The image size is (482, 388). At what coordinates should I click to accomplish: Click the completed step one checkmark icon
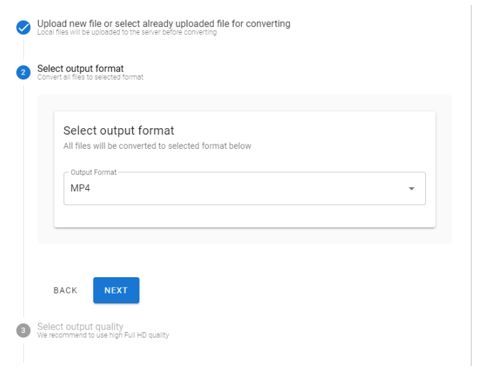point(23,27)
